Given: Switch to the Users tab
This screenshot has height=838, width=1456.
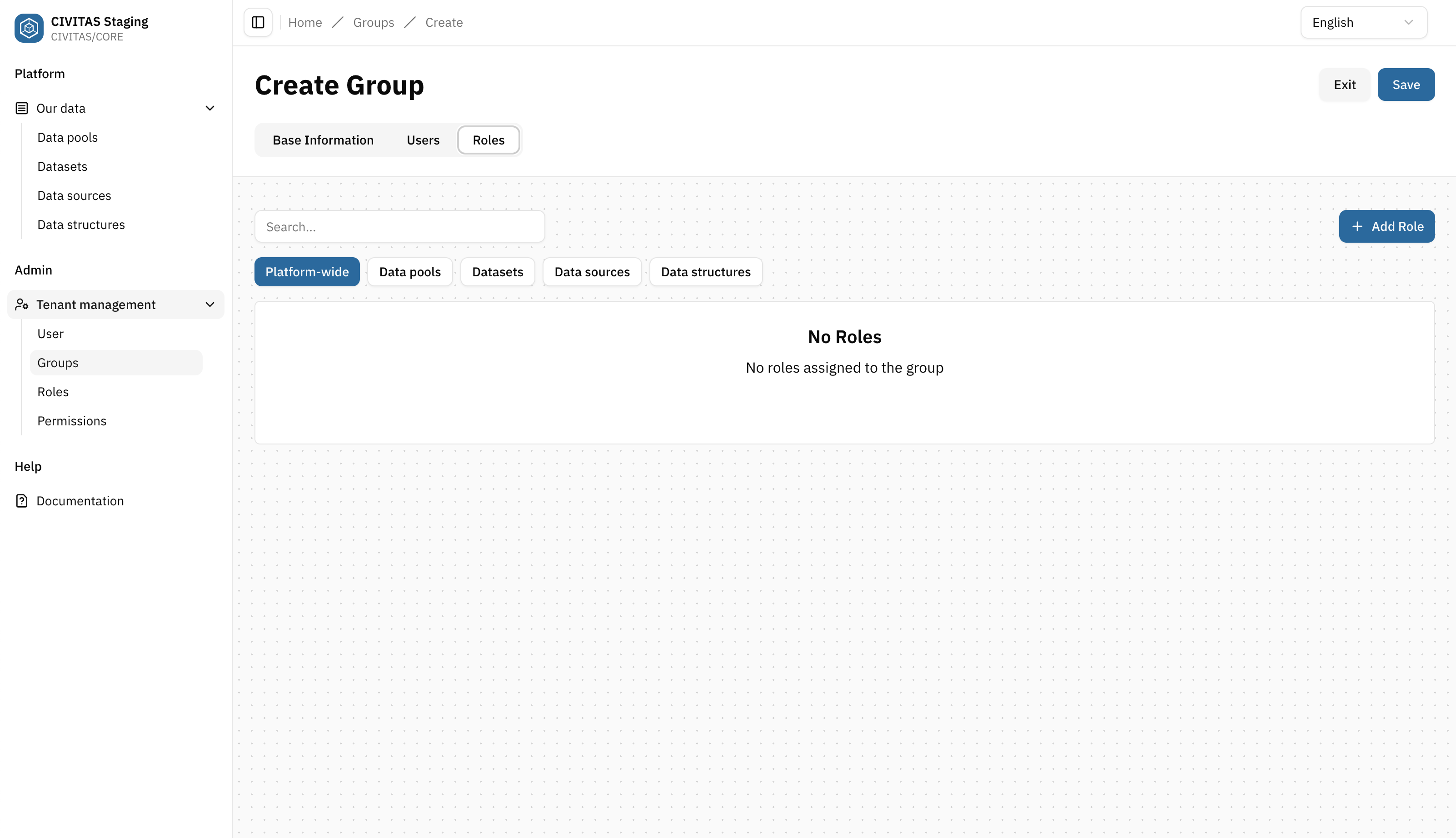Looking at the screenshot, I should [x=423, y=140].
